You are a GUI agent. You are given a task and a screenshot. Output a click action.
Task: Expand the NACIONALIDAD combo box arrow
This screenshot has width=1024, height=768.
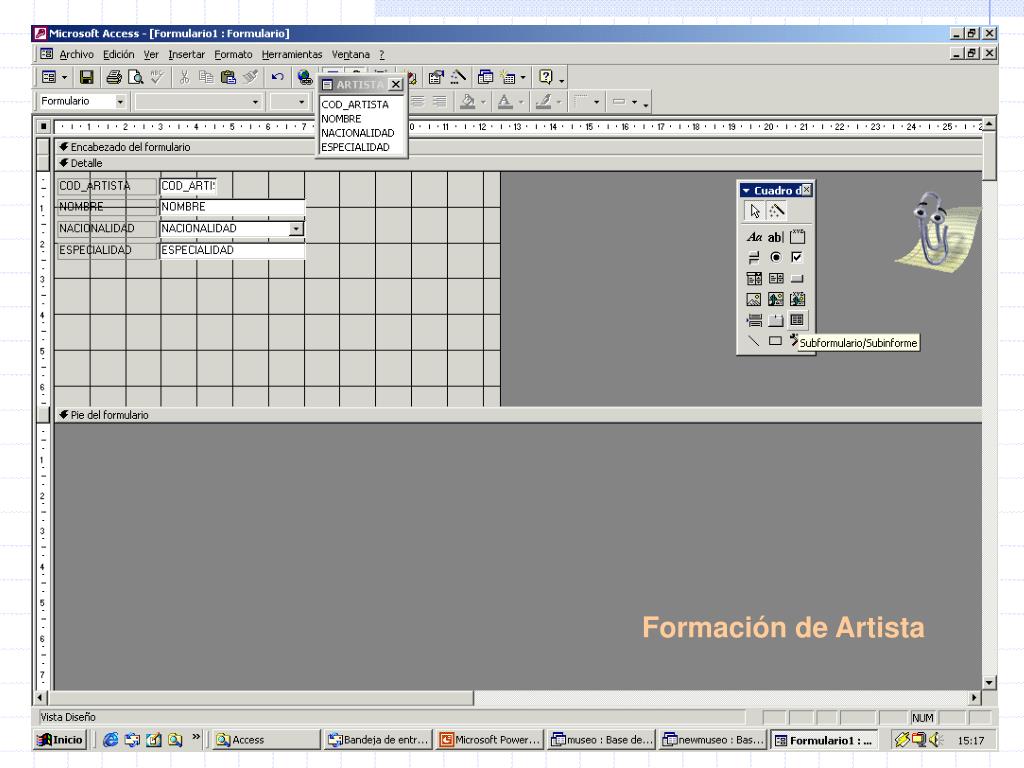pos(296,229)
